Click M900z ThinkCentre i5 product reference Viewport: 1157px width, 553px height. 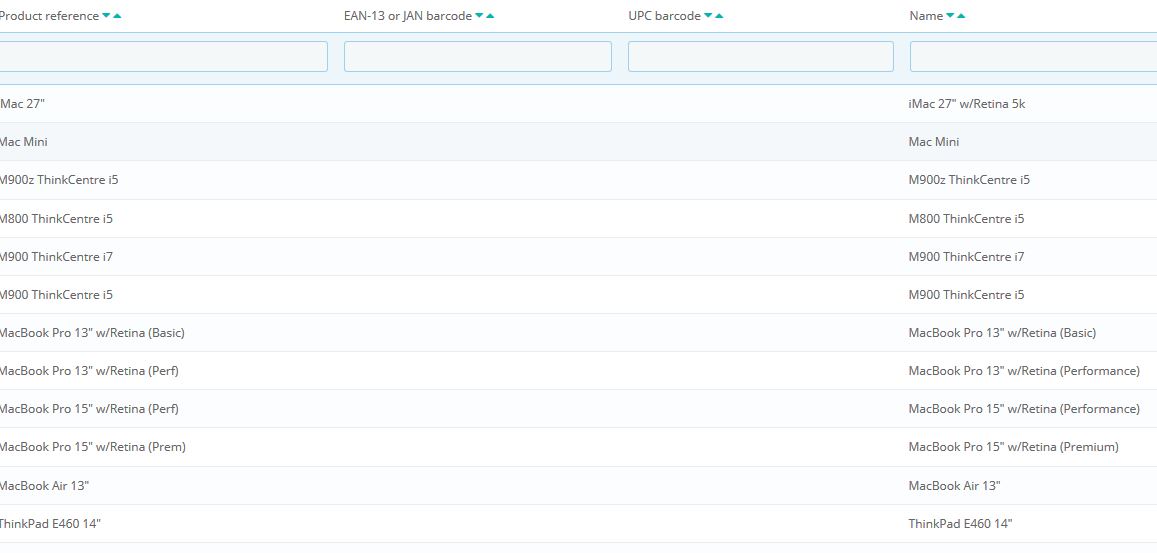click(x=58, y=180)
